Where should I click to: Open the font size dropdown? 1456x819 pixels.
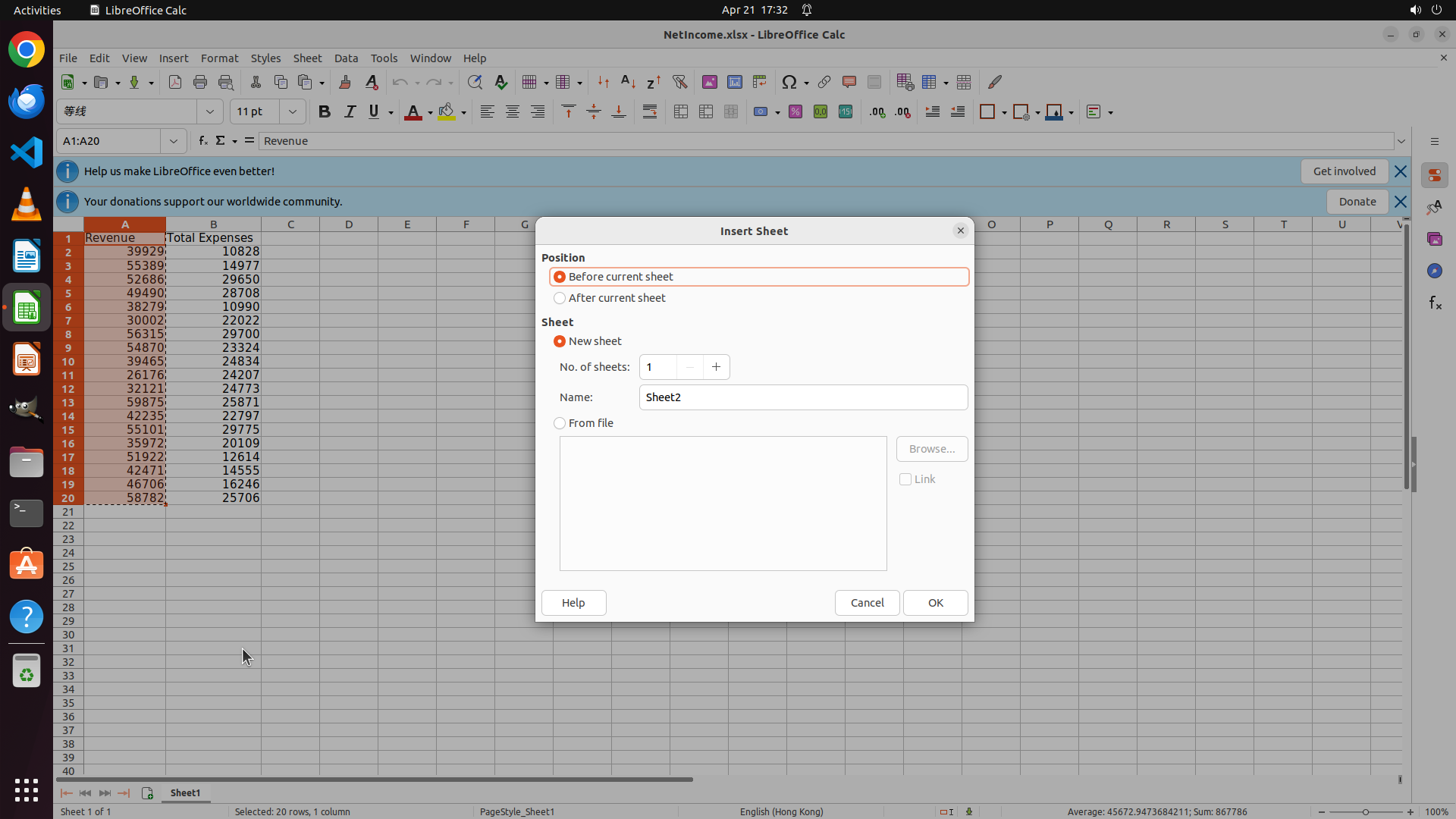[292, 112]
